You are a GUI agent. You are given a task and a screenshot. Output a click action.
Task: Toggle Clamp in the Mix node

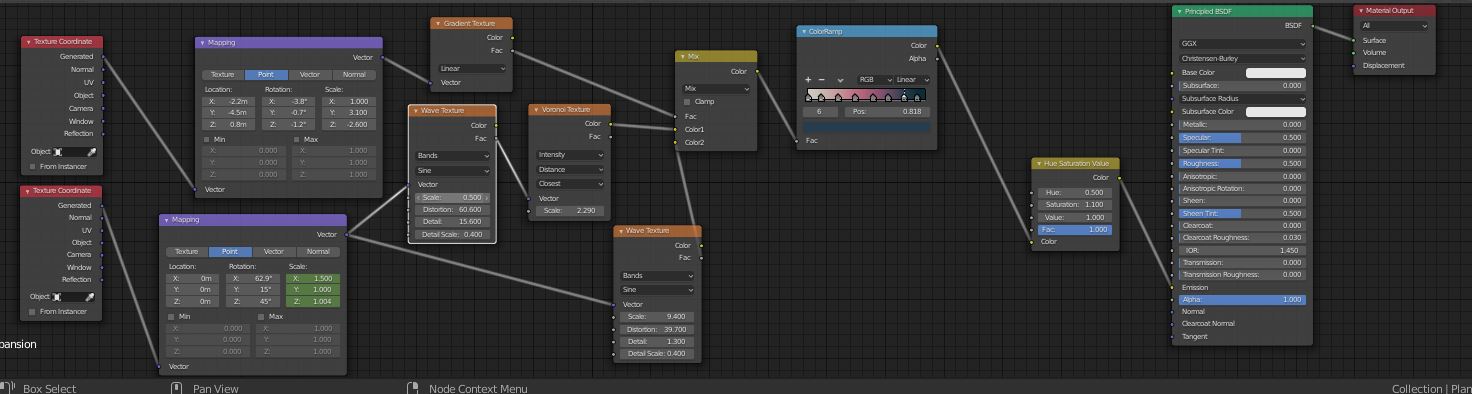(x=687, y=102)
